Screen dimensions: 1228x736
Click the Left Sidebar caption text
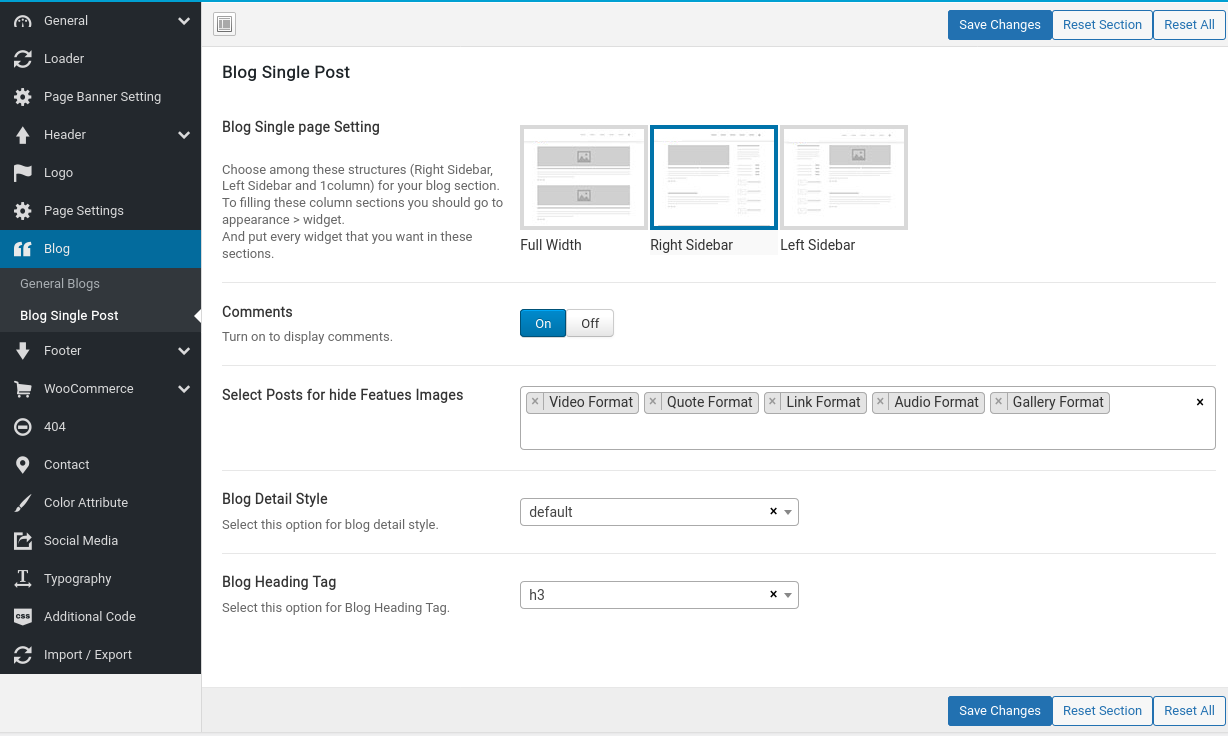click(818, 245)
